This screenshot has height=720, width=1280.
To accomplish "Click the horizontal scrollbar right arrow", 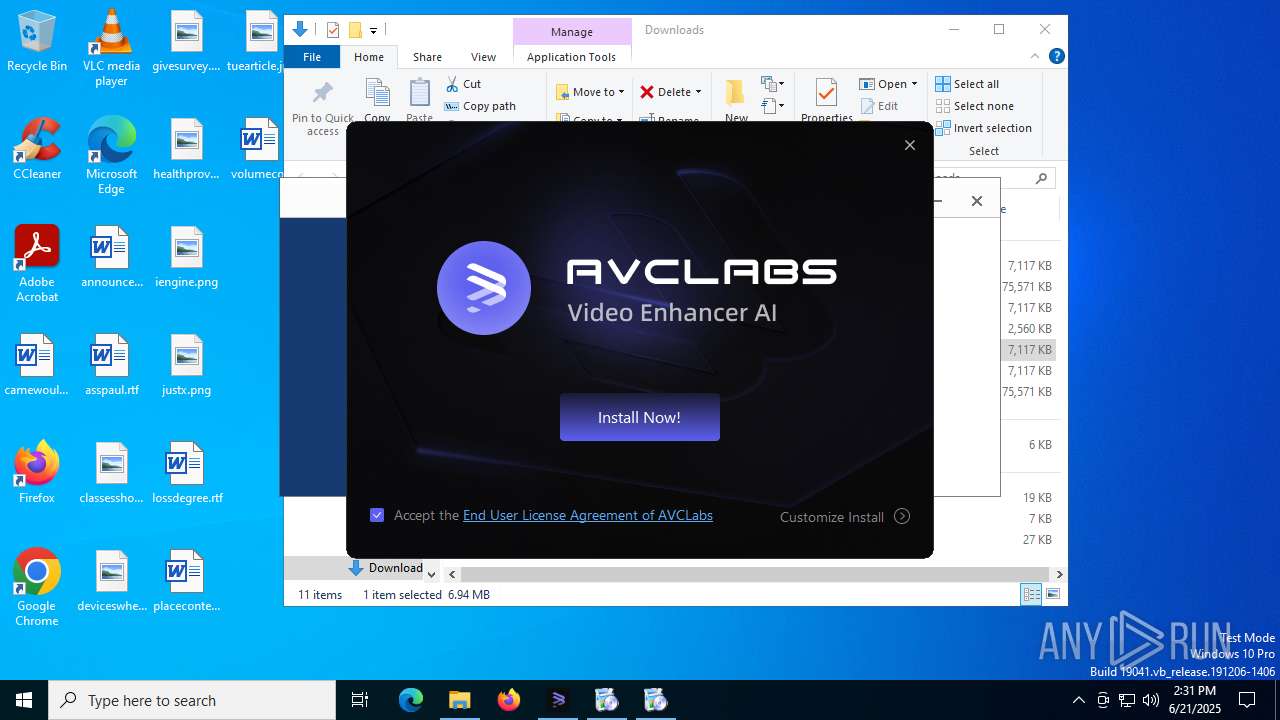I will pyautogui.click(x=1059, y=574).
